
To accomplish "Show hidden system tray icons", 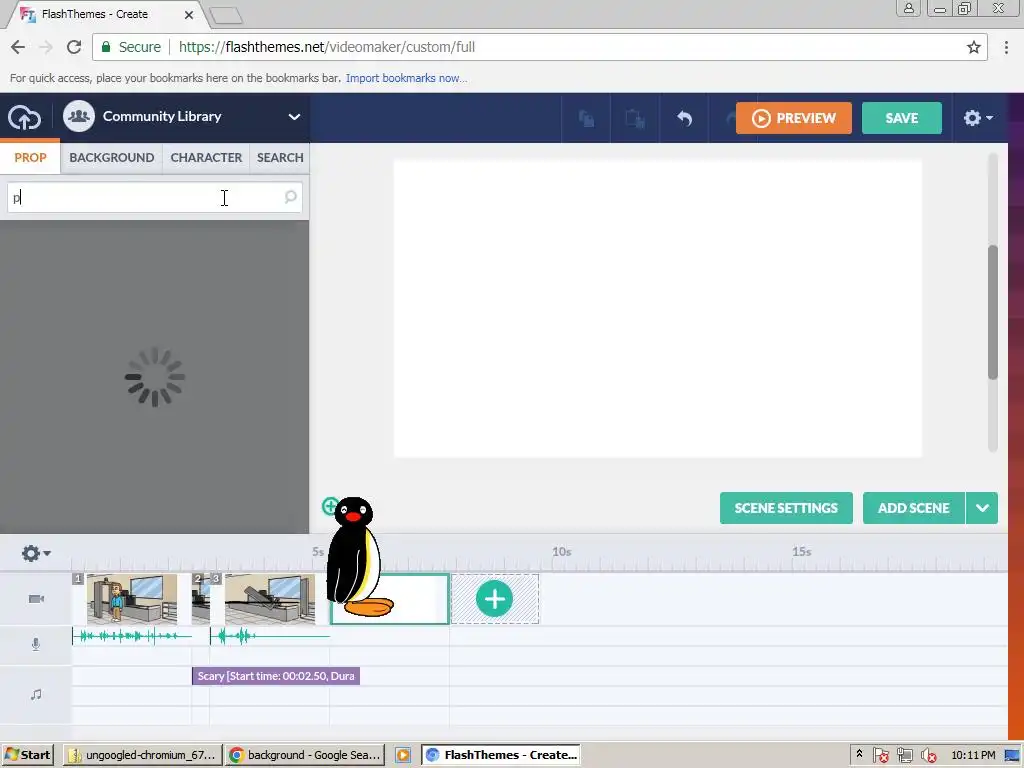I will coord(859,754).
